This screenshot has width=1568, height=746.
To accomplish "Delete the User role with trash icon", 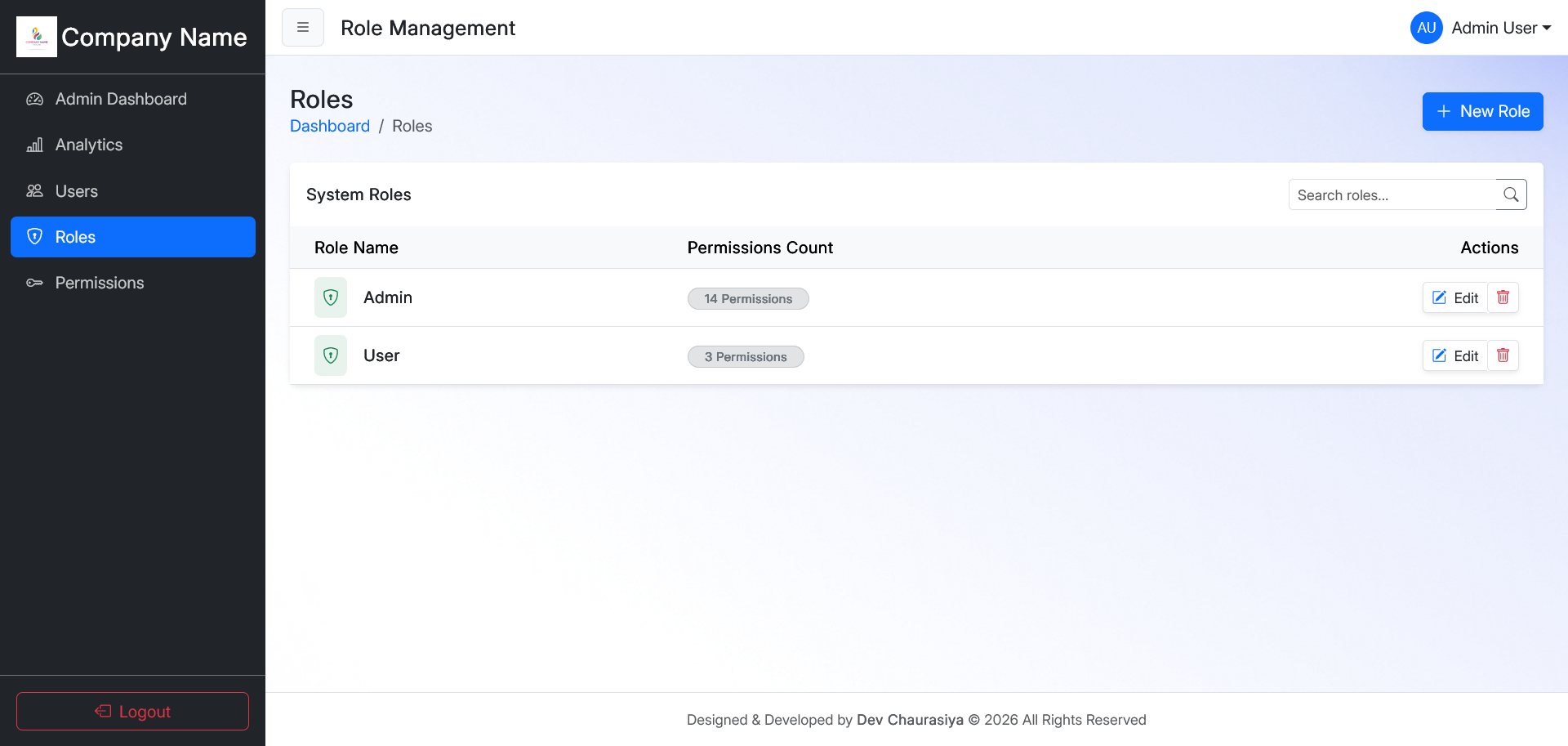I will click(1503, 355).
